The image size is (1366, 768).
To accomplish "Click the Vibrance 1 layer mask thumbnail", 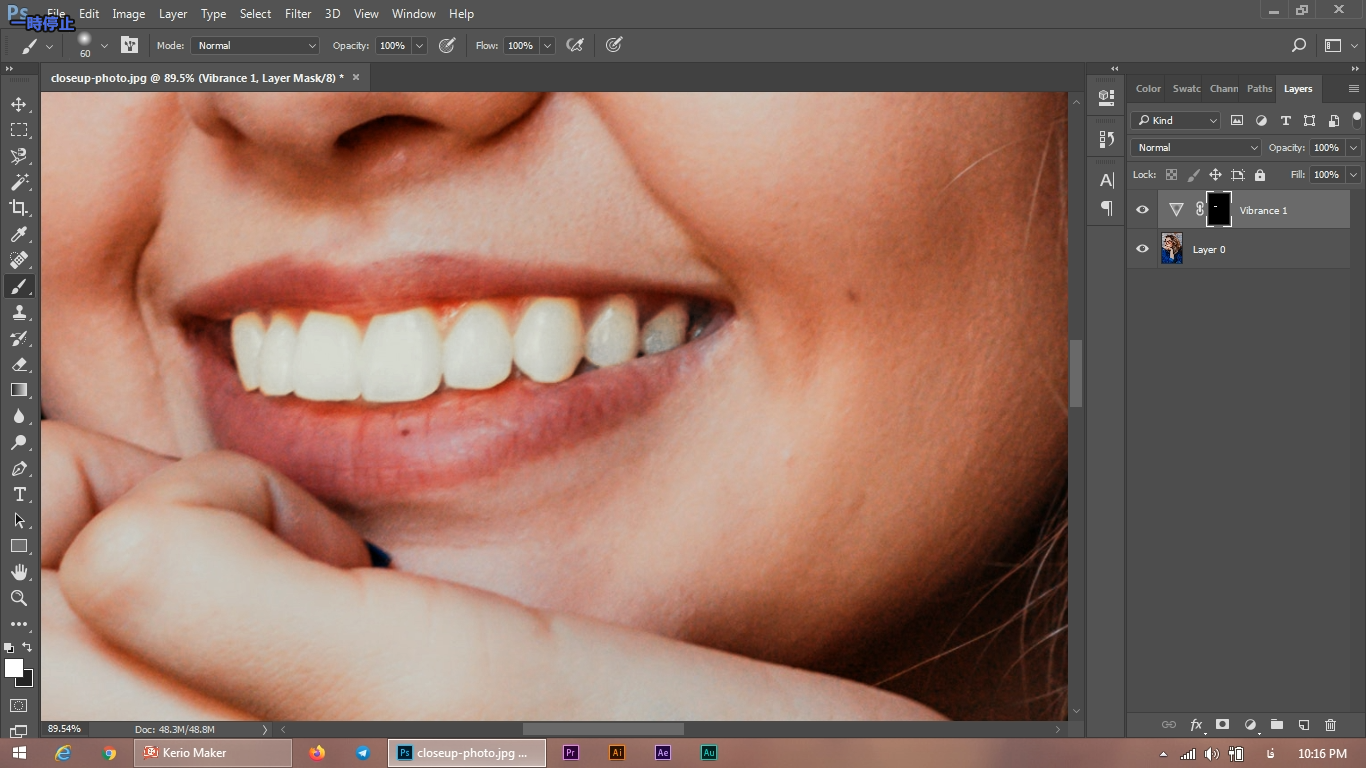I will click(x=1219, y=209).
